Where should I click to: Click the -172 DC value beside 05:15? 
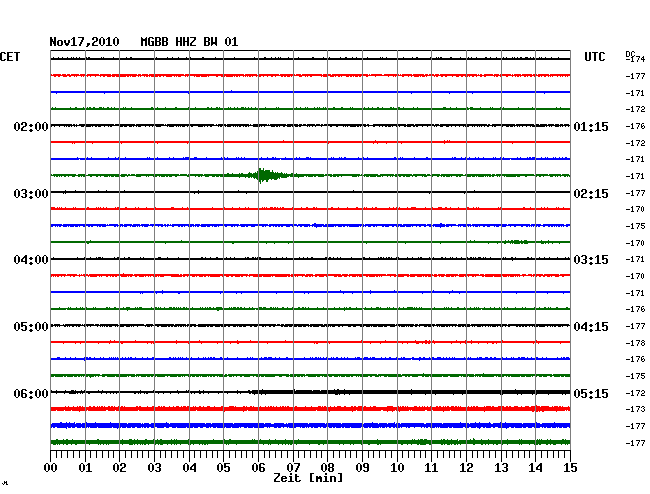pos(635,393)
